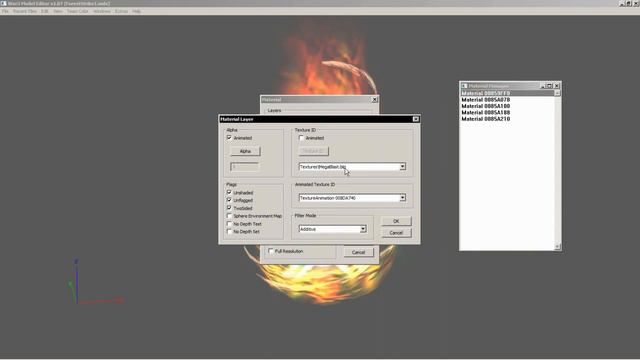Enable the Texture ID Animated checkbox
640x360 pixels.
301,138
